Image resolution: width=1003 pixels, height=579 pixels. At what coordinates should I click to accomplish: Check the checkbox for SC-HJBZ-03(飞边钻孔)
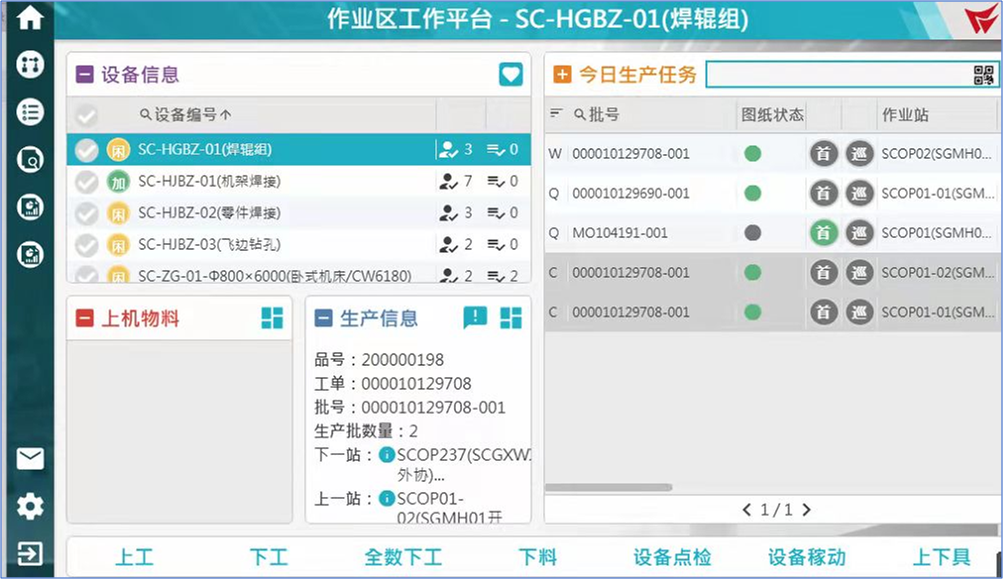85,241
